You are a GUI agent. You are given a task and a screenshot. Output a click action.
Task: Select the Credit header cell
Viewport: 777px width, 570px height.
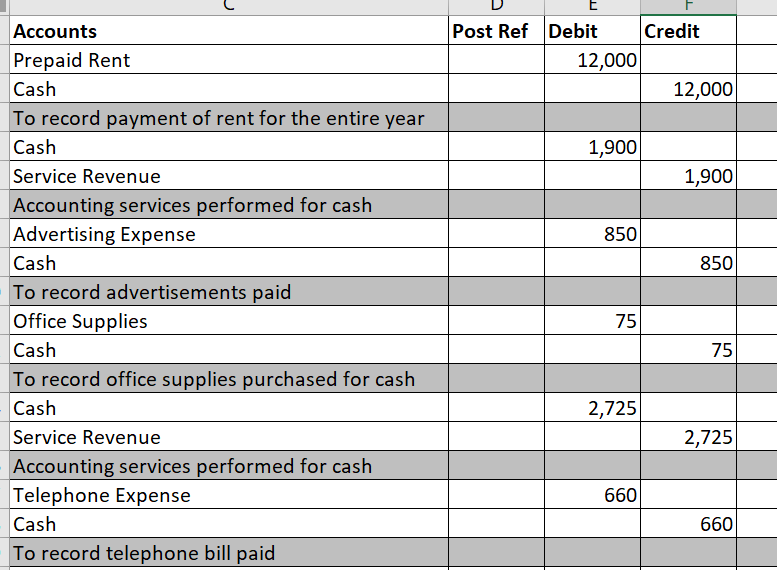coord(688,31)
